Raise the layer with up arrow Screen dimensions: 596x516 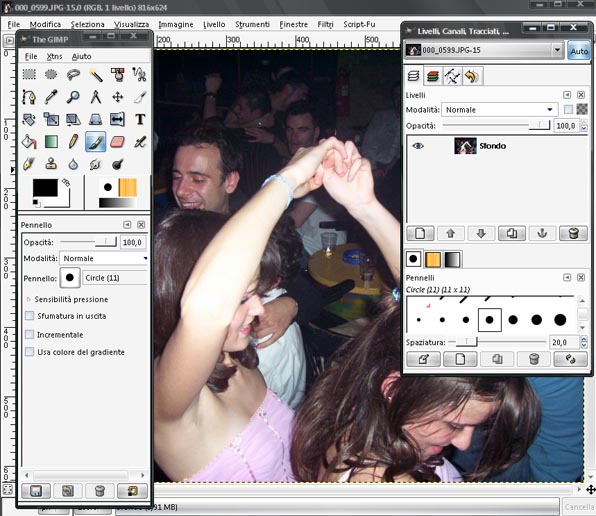[451, 233]
